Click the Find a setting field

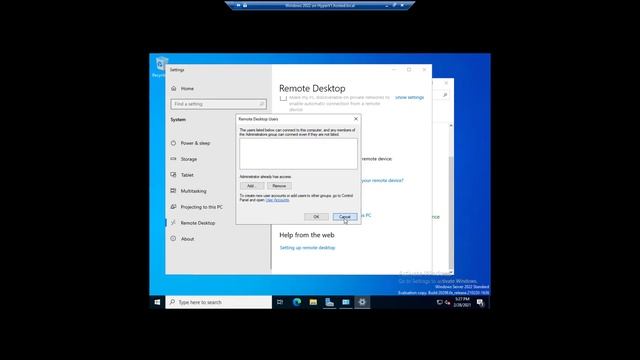pos(219,104)
